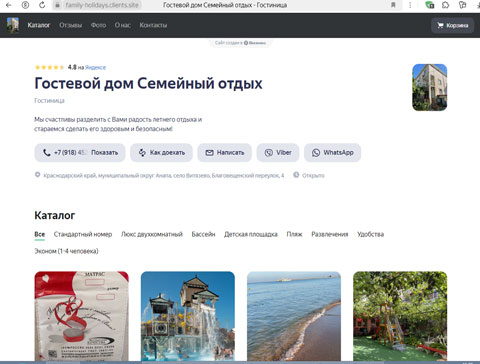The image size is (480, 364).
Task: Open the guest house photo thumbnail
Action: click(430, 87)
